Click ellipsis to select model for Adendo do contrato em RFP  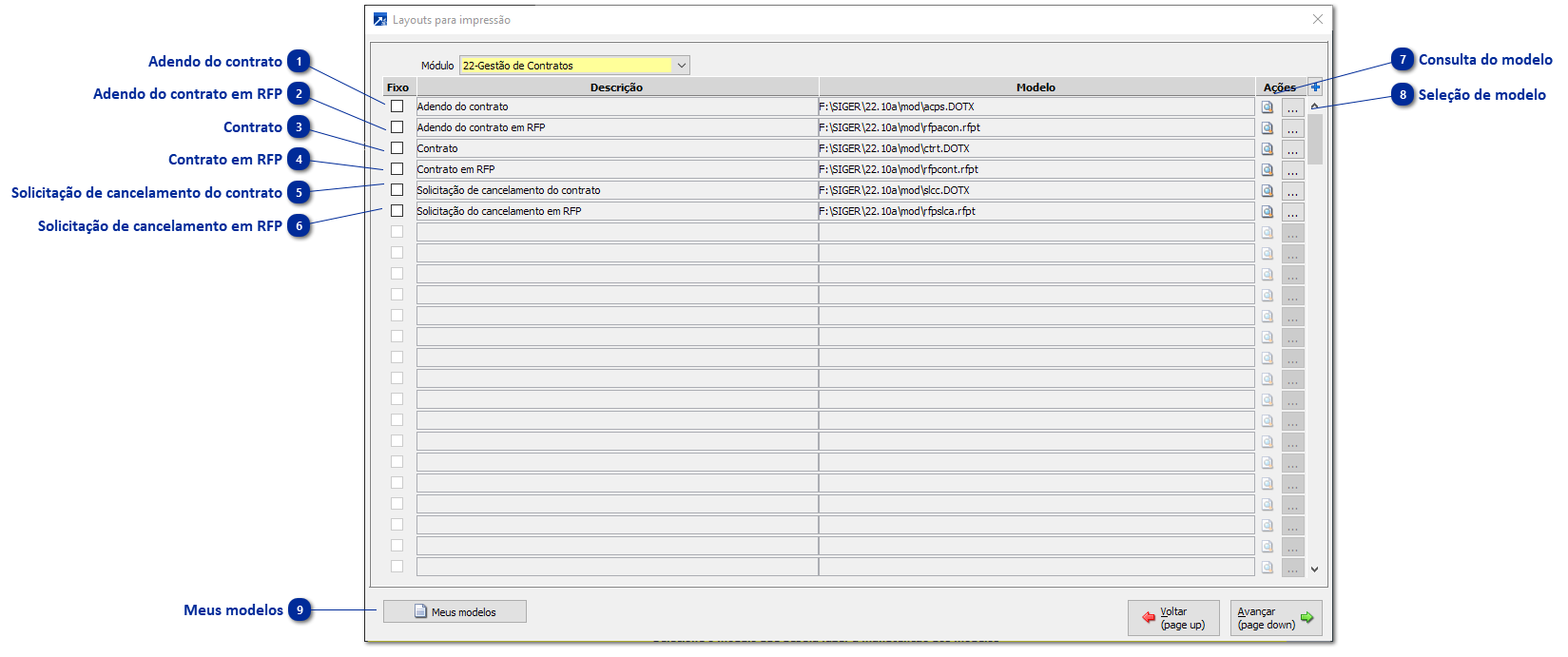1293,128
